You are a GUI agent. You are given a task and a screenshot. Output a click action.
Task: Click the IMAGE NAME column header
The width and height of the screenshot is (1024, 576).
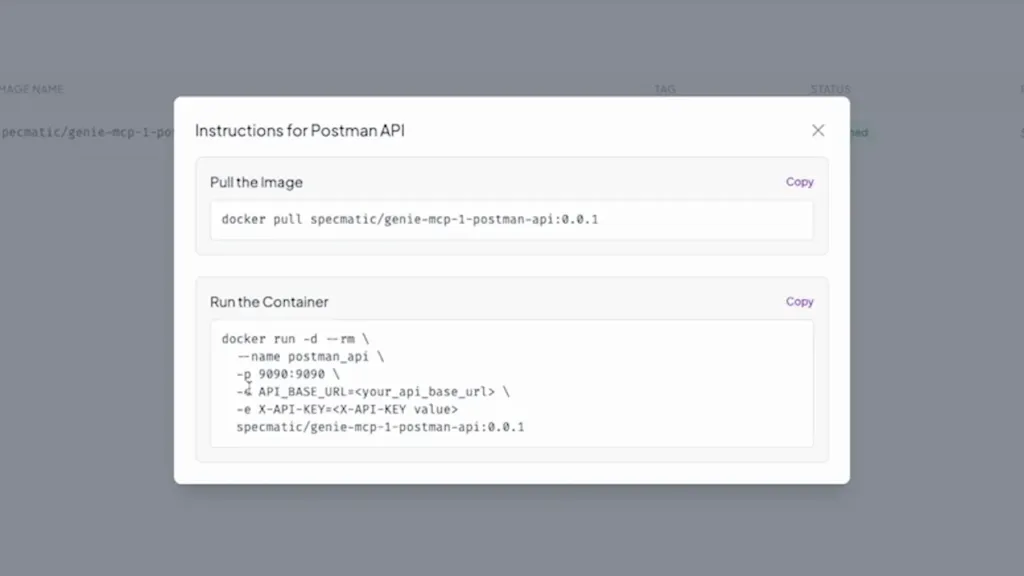click(32, 89)
